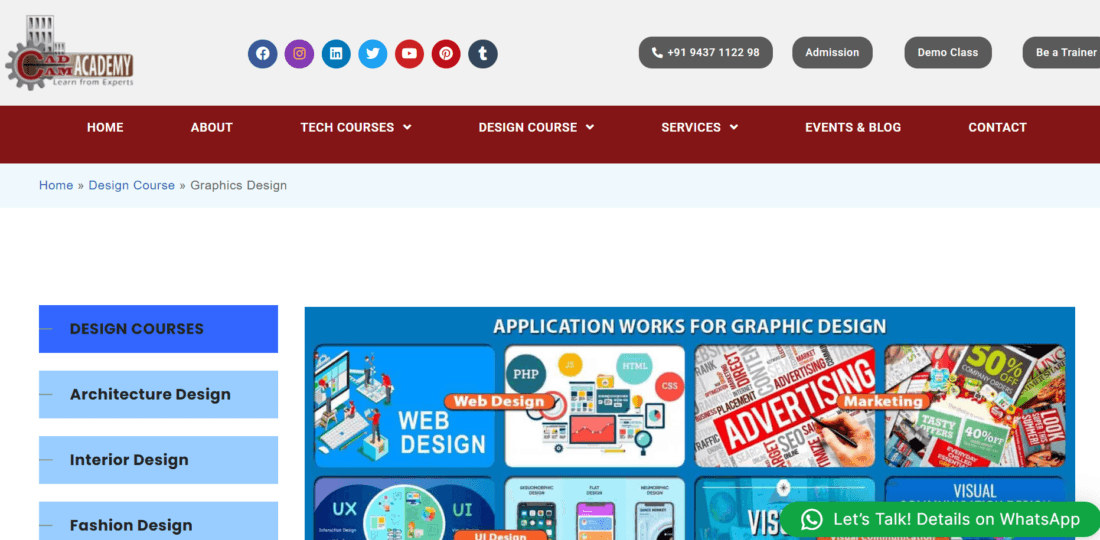The height and width of the screenshot is (540, 1100).
Task: Call the +91 9437 1122 98 phone button
Action: coord(705,53)
